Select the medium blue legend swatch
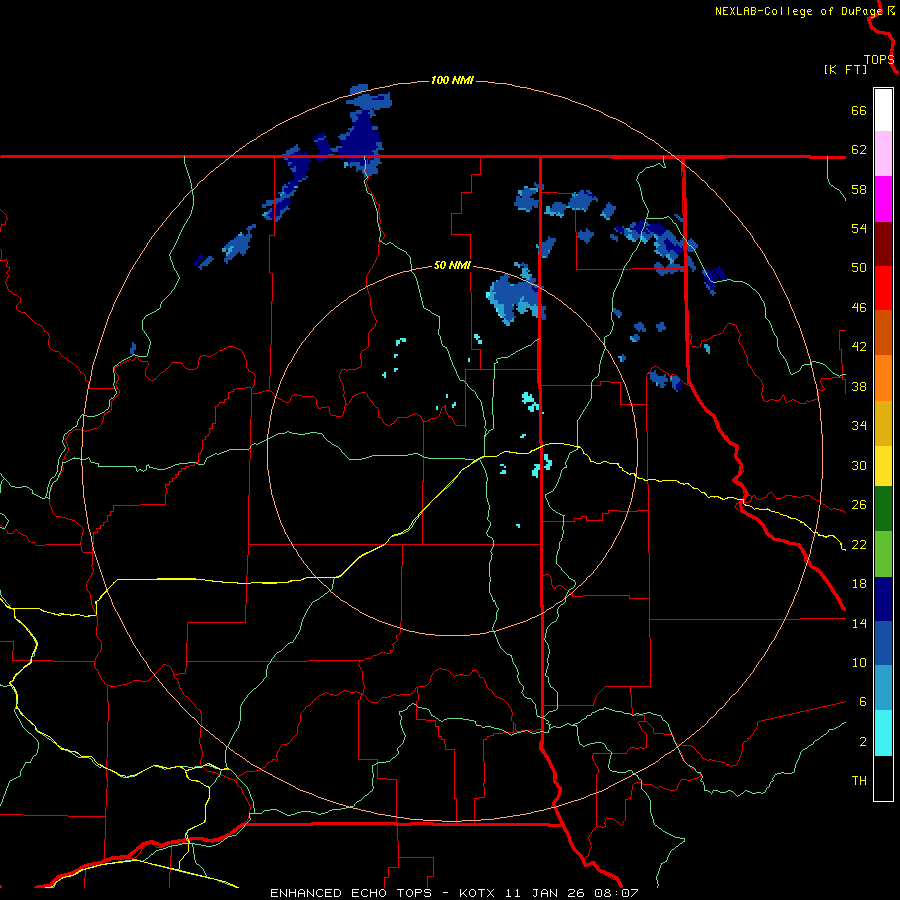 pos(883,643)
